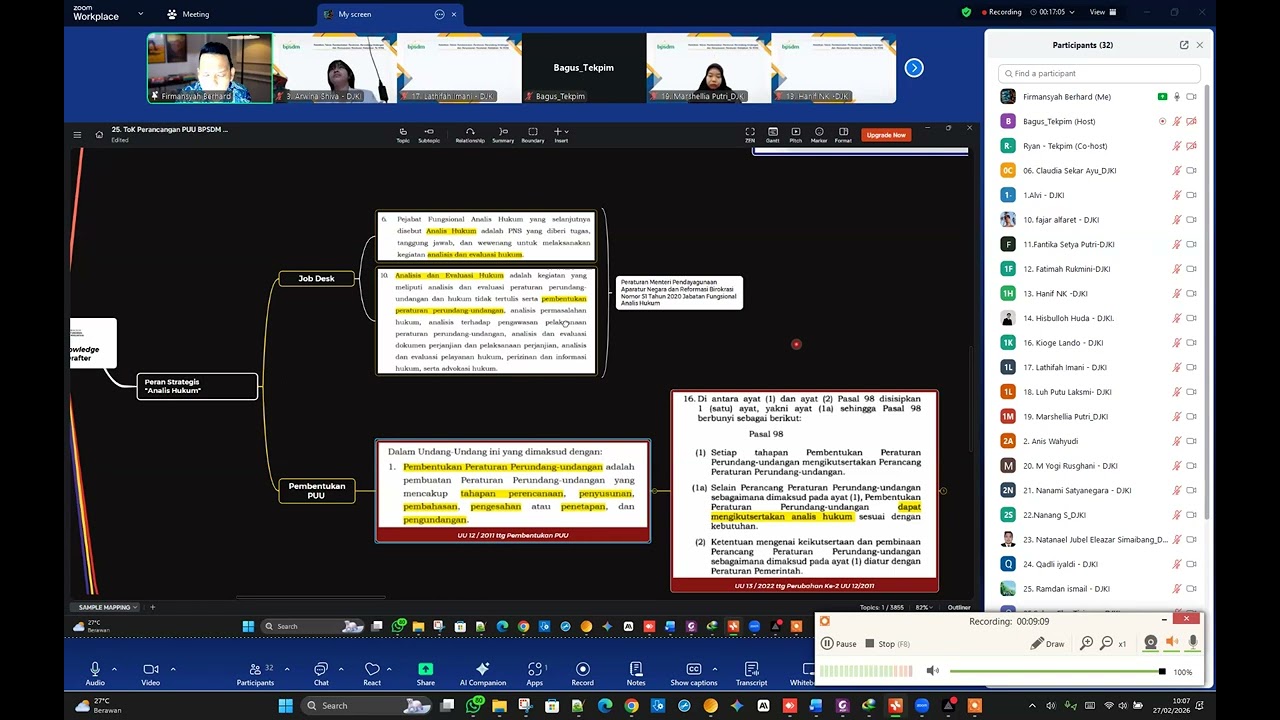Select the Peran Strategis "Analis Hukum" node
Viewport: 1280px width, 720px height.
coord(197,386)
